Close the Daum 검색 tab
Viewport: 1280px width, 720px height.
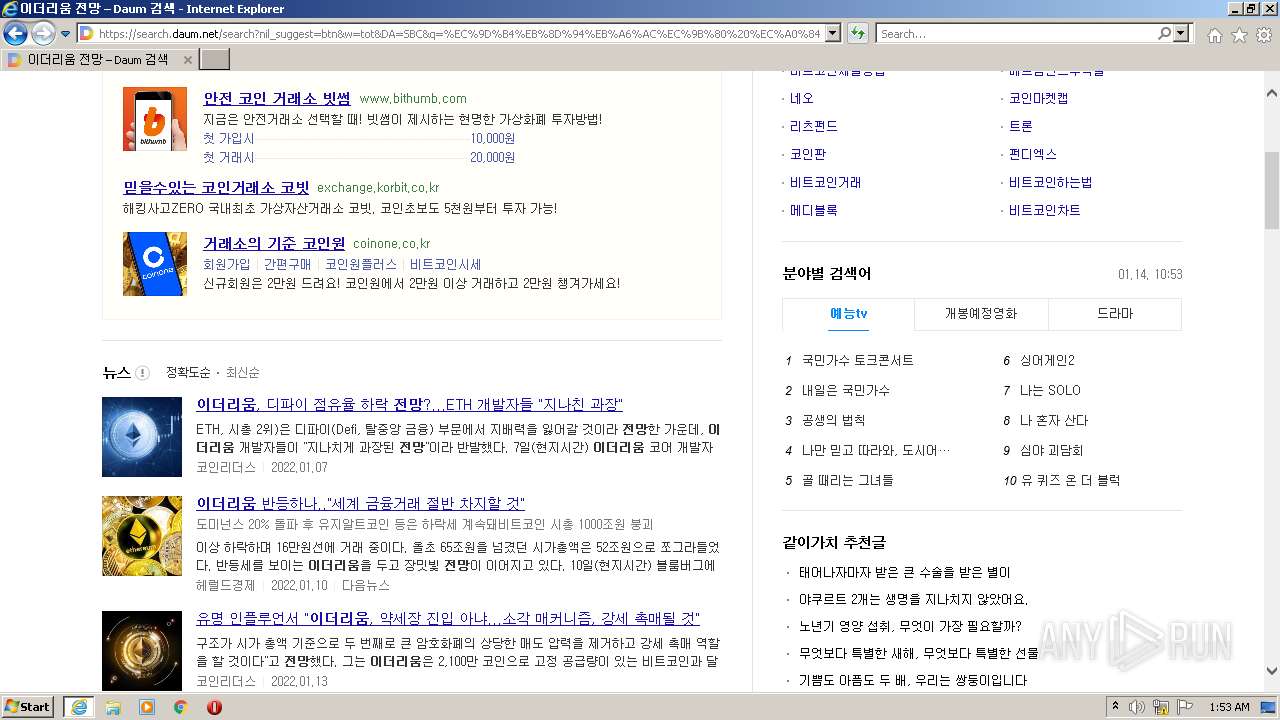pos(187,60)
